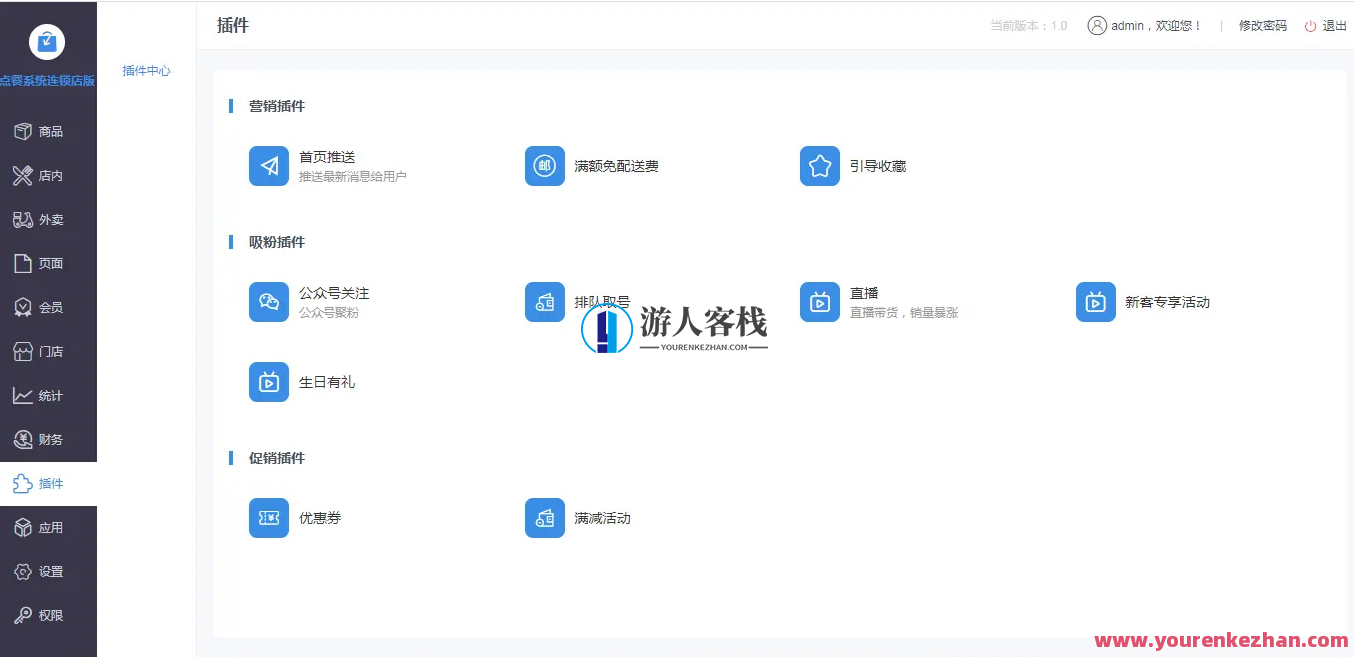Open the 财务 finance sidebar icon

23,439
